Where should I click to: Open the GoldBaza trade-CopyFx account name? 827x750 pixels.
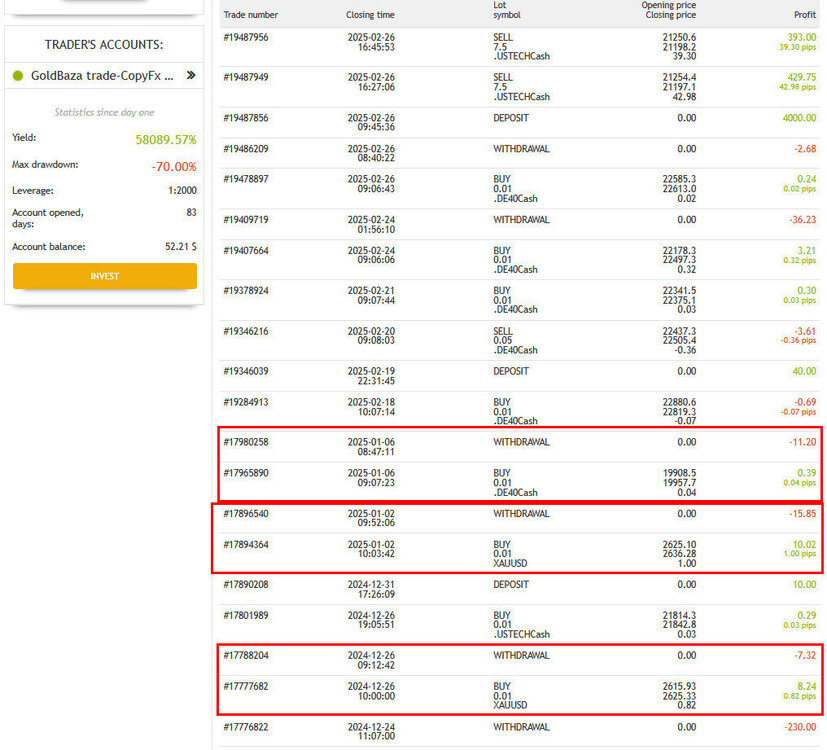pos(102,75)
